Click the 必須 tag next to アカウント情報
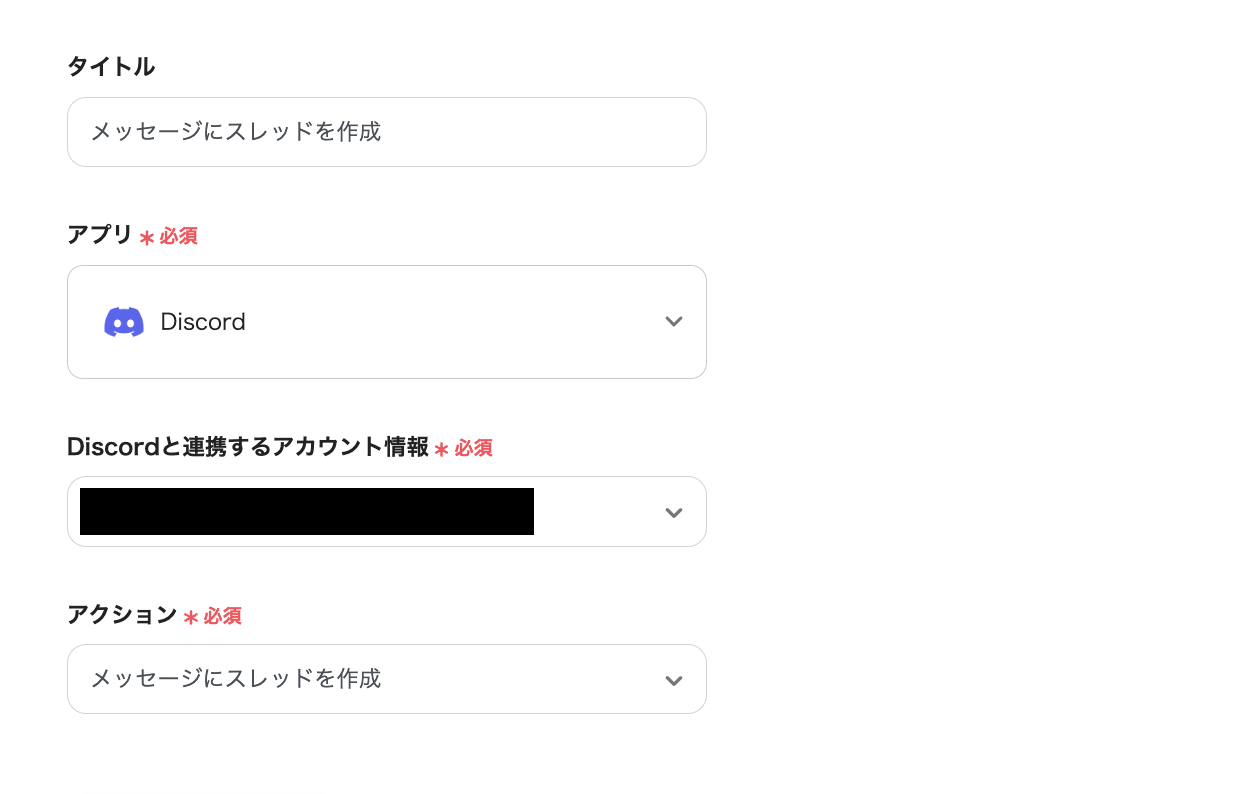The image size is (1250, 794). point(474,448)
